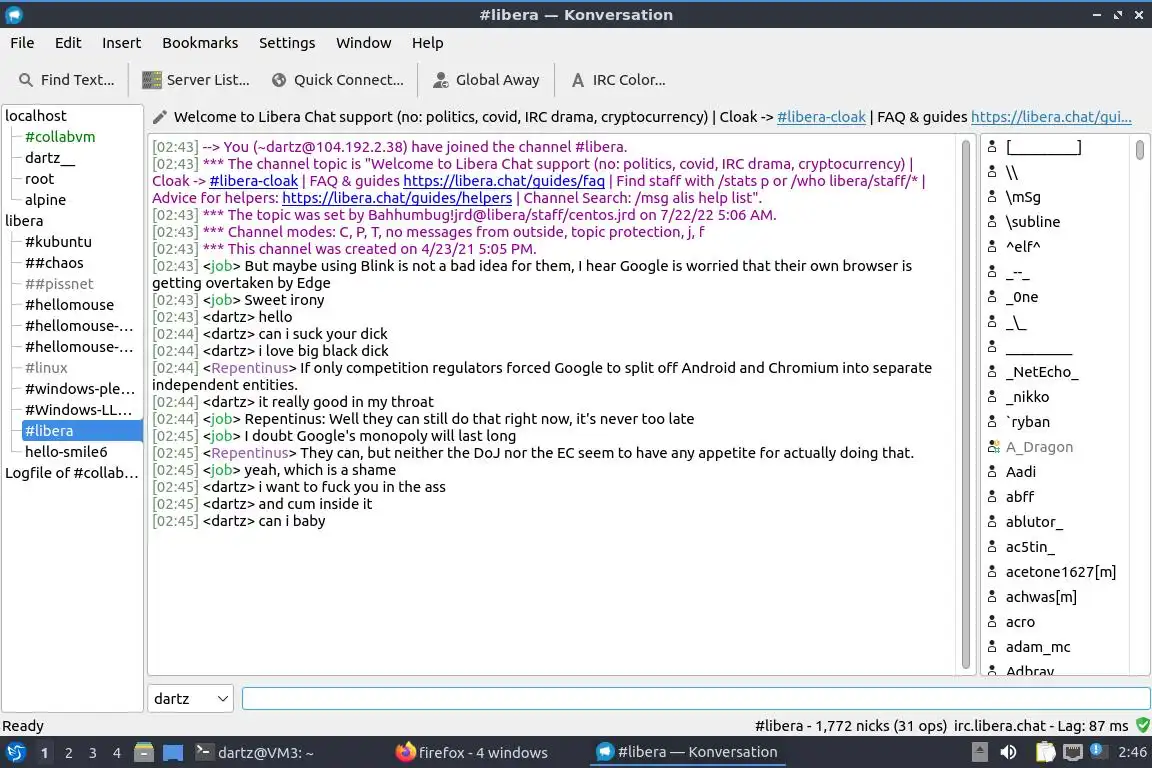Click the user icon beside acro
This screenshot has height=768, width=1152.
(992, 621)
